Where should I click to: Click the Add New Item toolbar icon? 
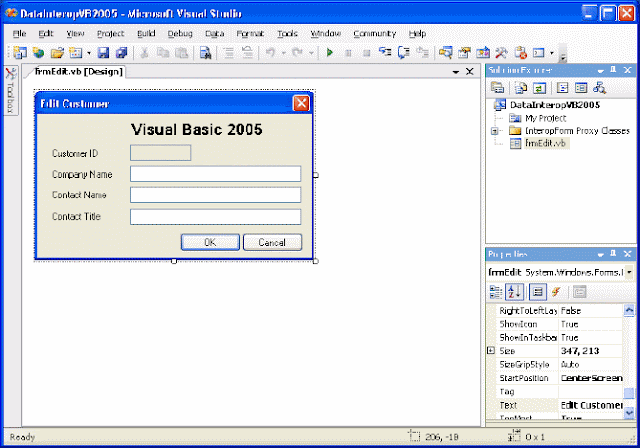(x=76, y=53)
